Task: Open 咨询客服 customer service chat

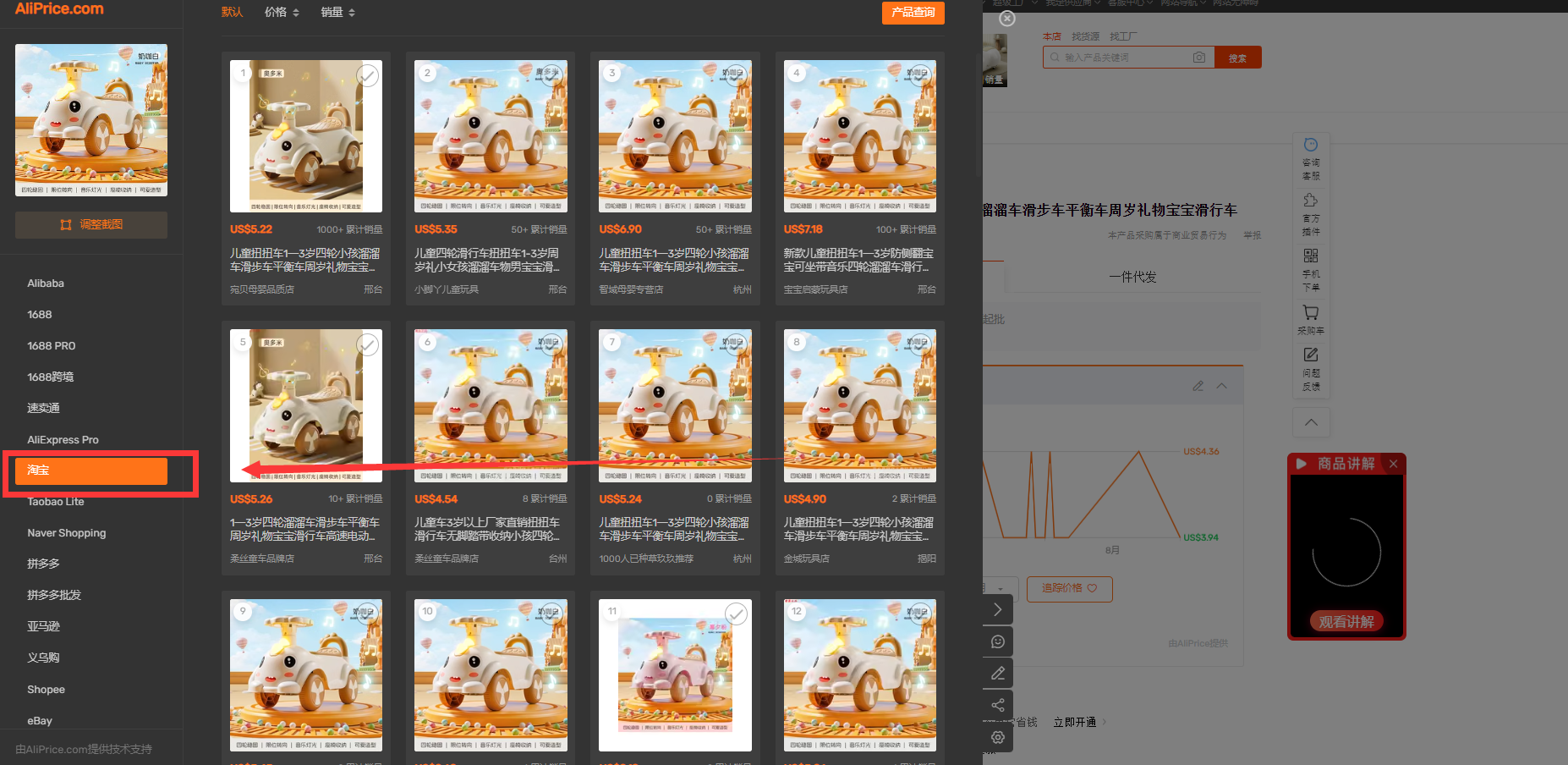Action: point(1311,158)
